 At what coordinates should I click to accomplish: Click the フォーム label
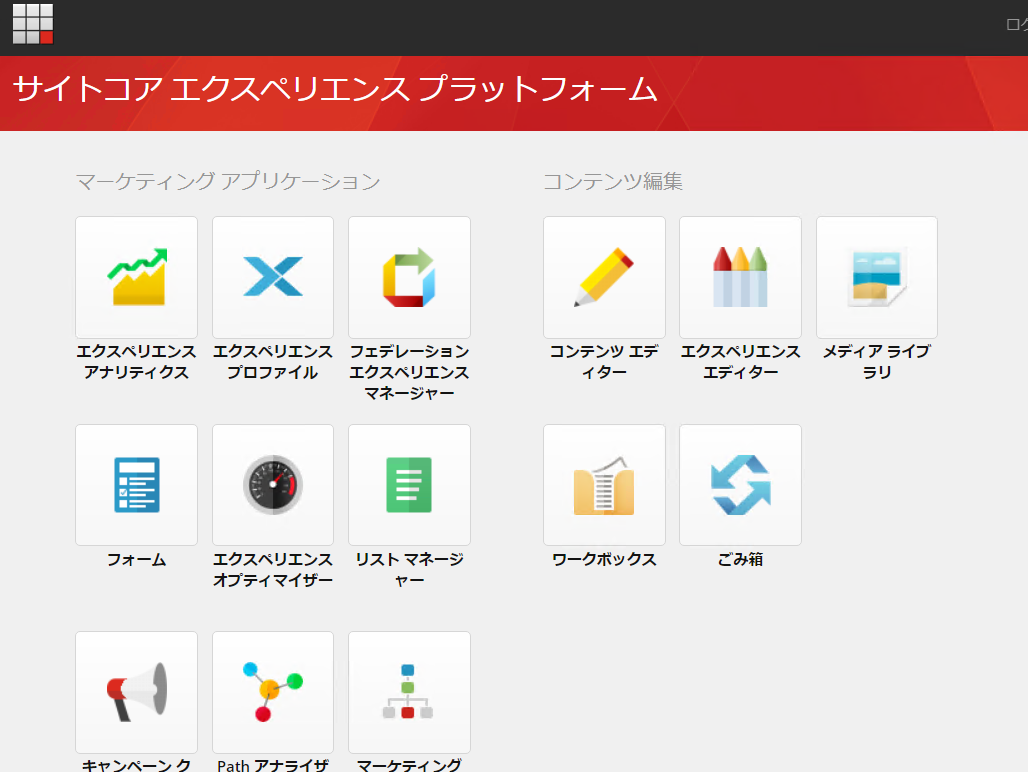click(136, 559)
